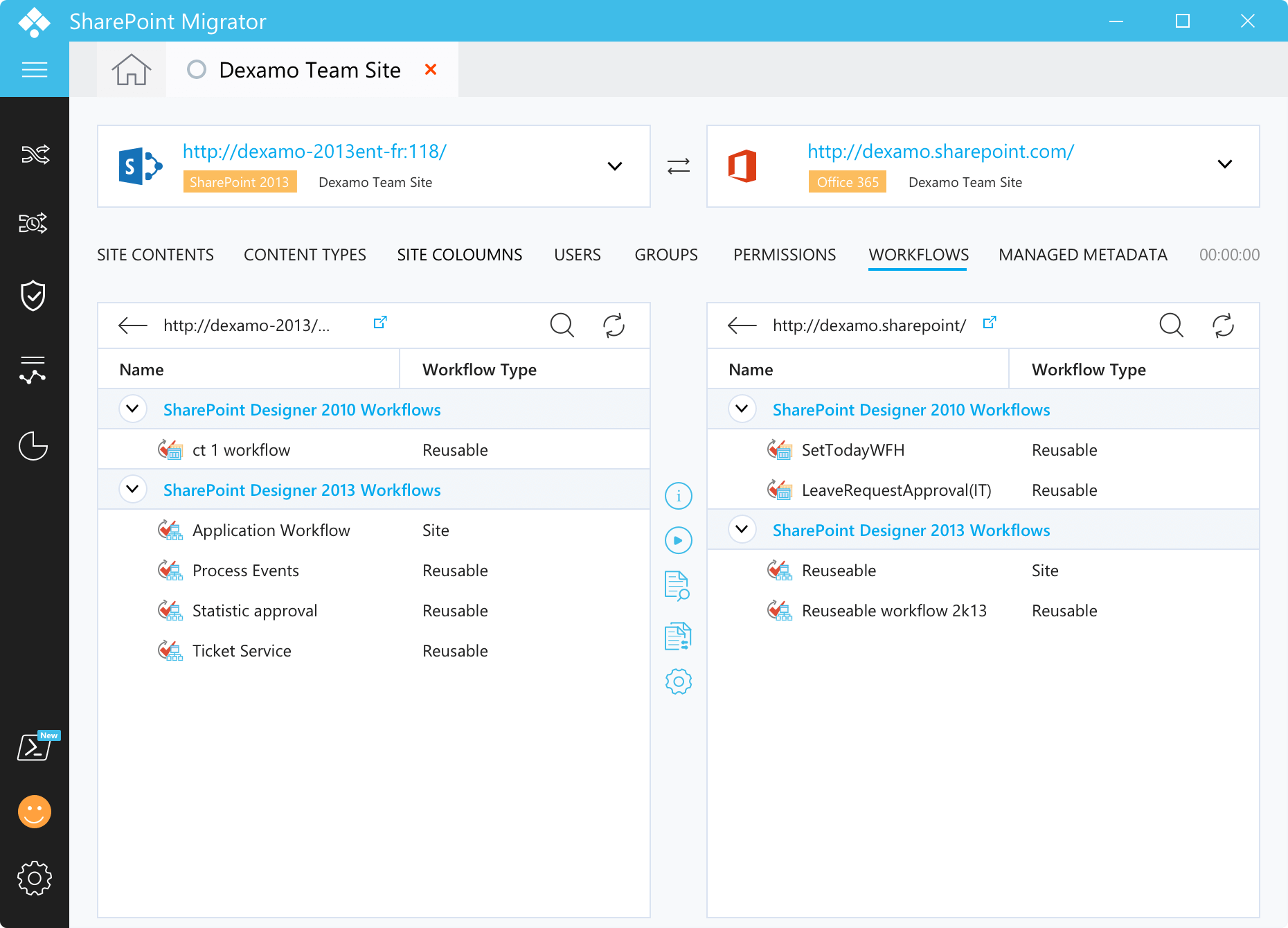
Task: Switch to the CONTENT TYPES tab
Action: pos(305,255)
